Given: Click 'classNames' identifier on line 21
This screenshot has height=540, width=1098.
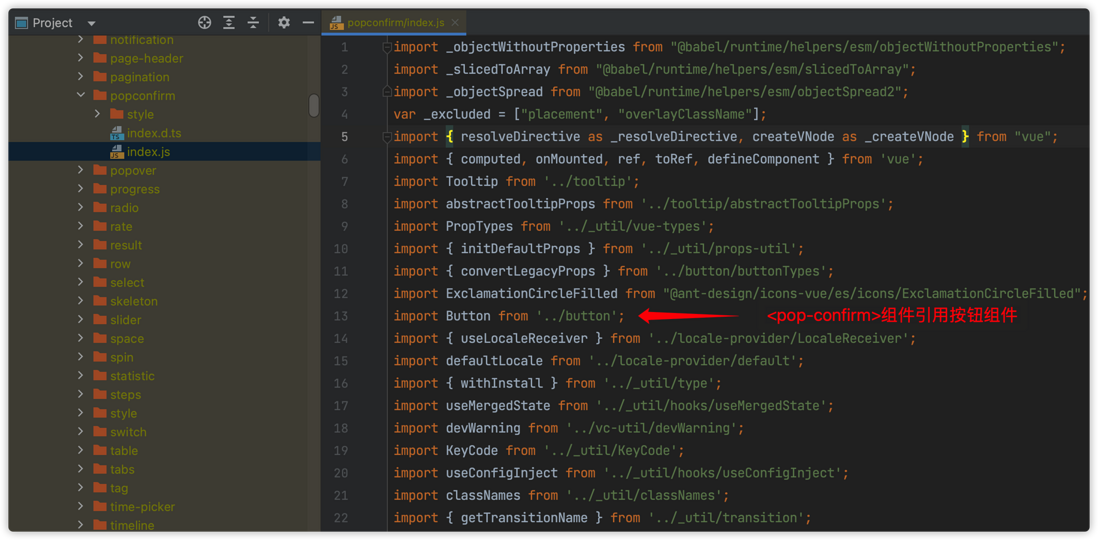Looking at the screenshot, I should (483, 495).
